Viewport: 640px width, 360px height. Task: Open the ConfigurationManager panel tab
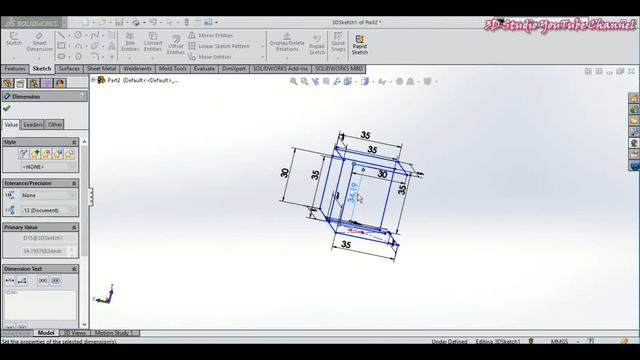(33, 83)
